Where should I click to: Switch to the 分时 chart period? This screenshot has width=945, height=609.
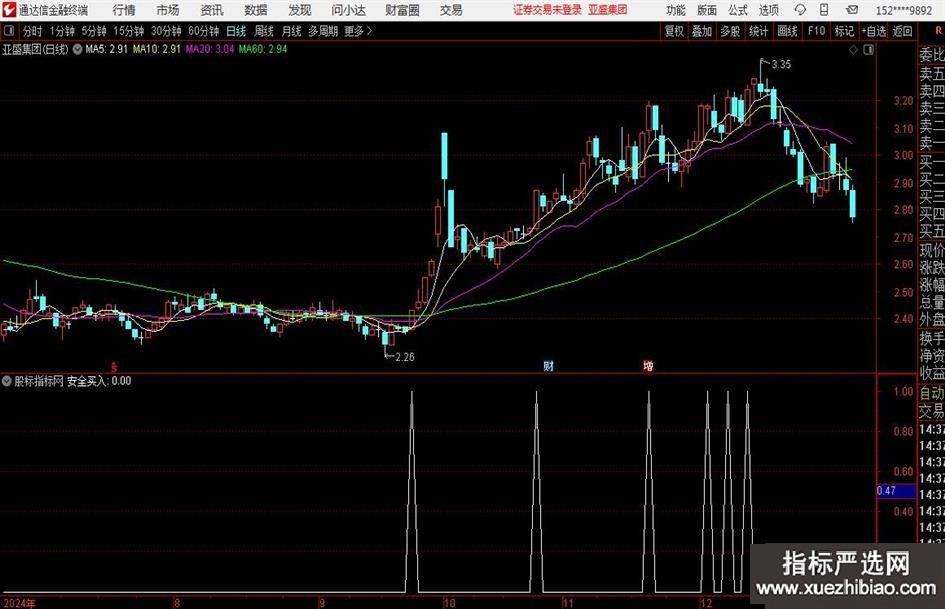click(32, 31)
